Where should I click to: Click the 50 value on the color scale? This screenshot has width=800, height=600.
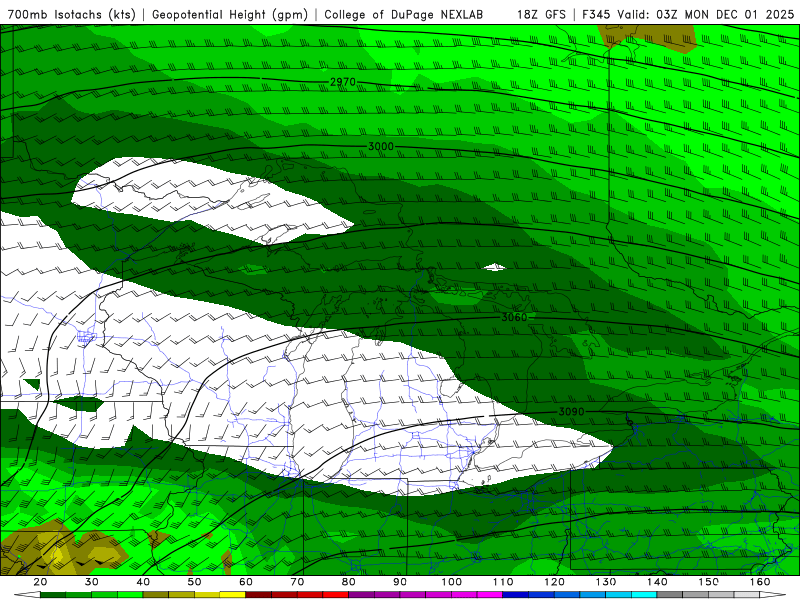click(194, 582)
